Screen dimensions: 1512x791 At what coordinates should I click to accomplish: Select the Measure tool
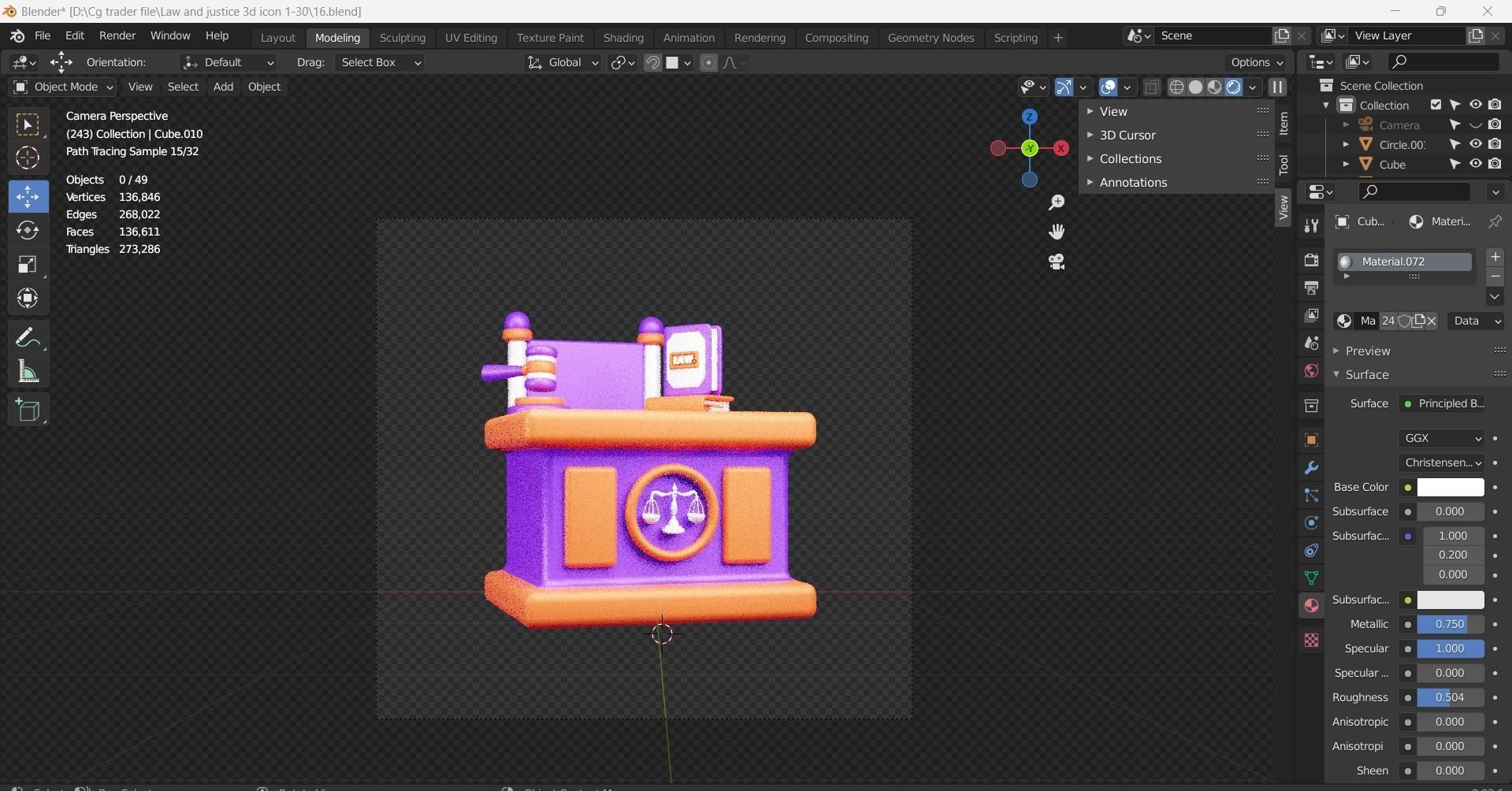tap(28, 372)
